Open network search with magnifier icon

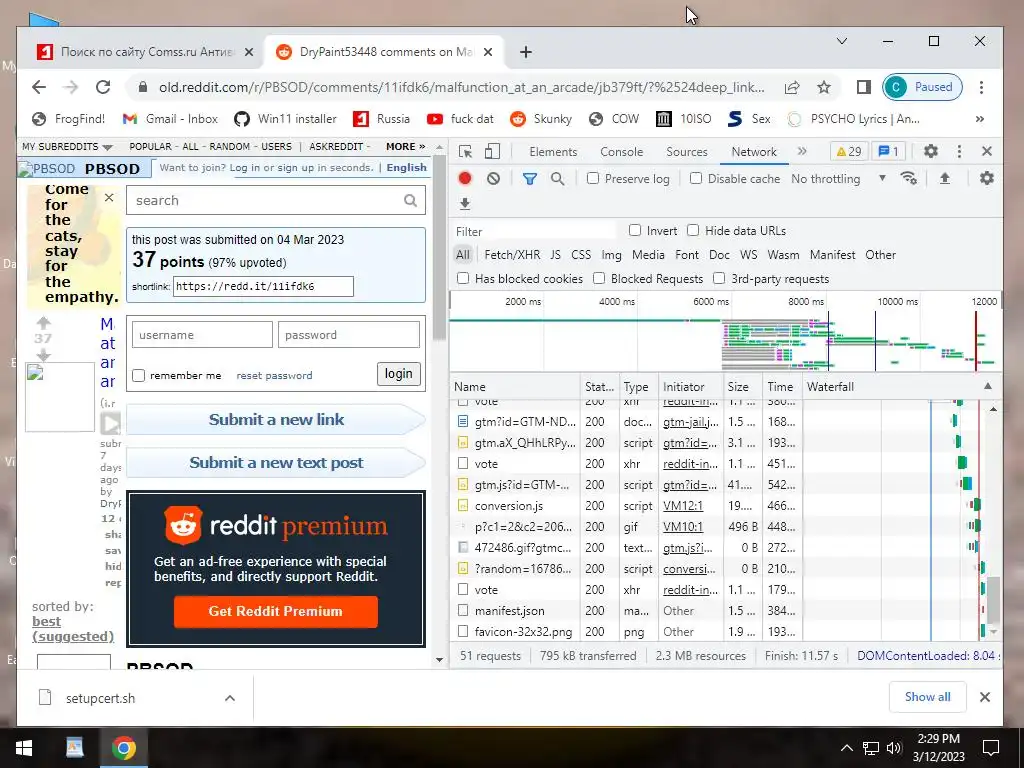pos(557,178)
